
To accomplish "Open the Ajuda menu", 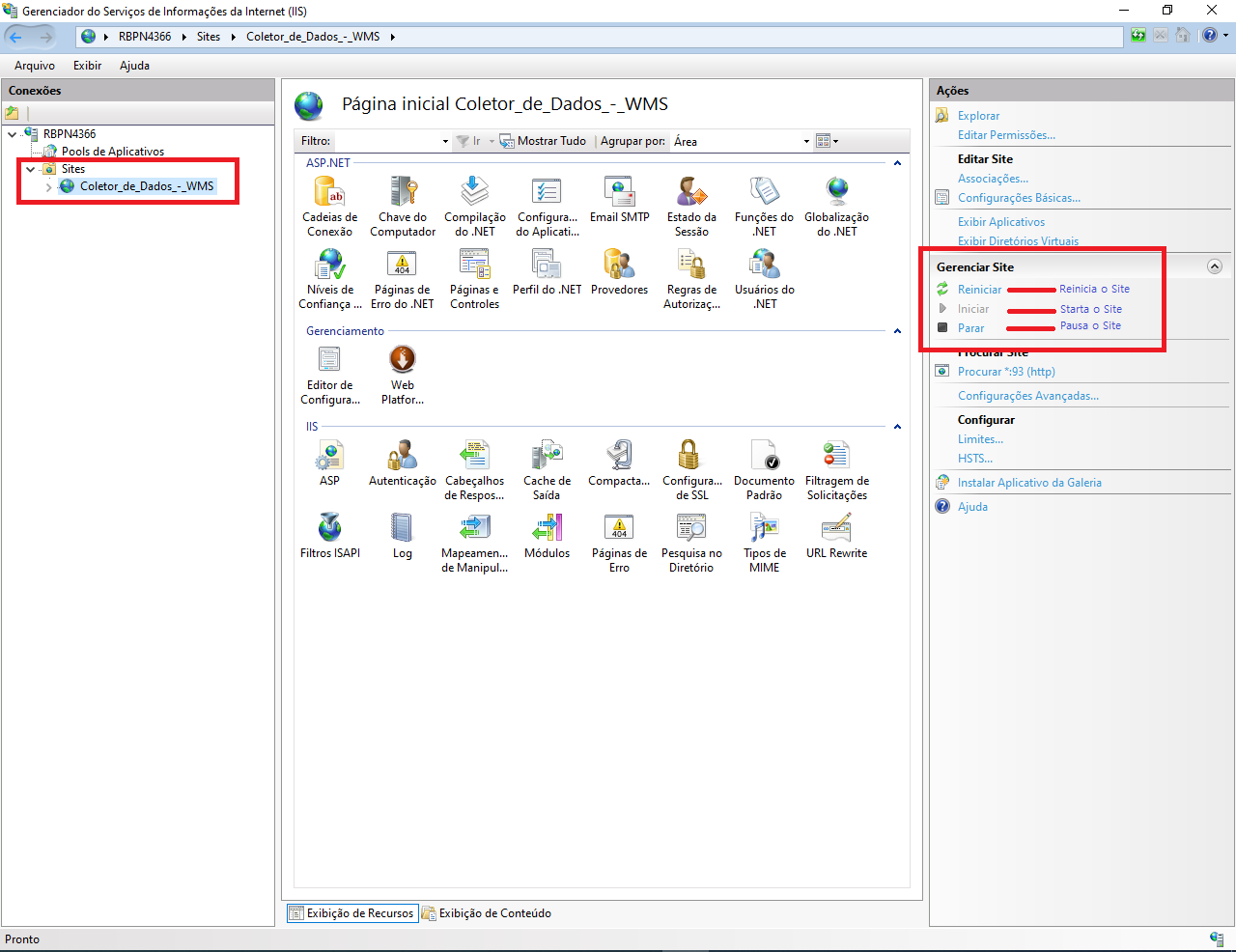I will (x=134, y=66).
